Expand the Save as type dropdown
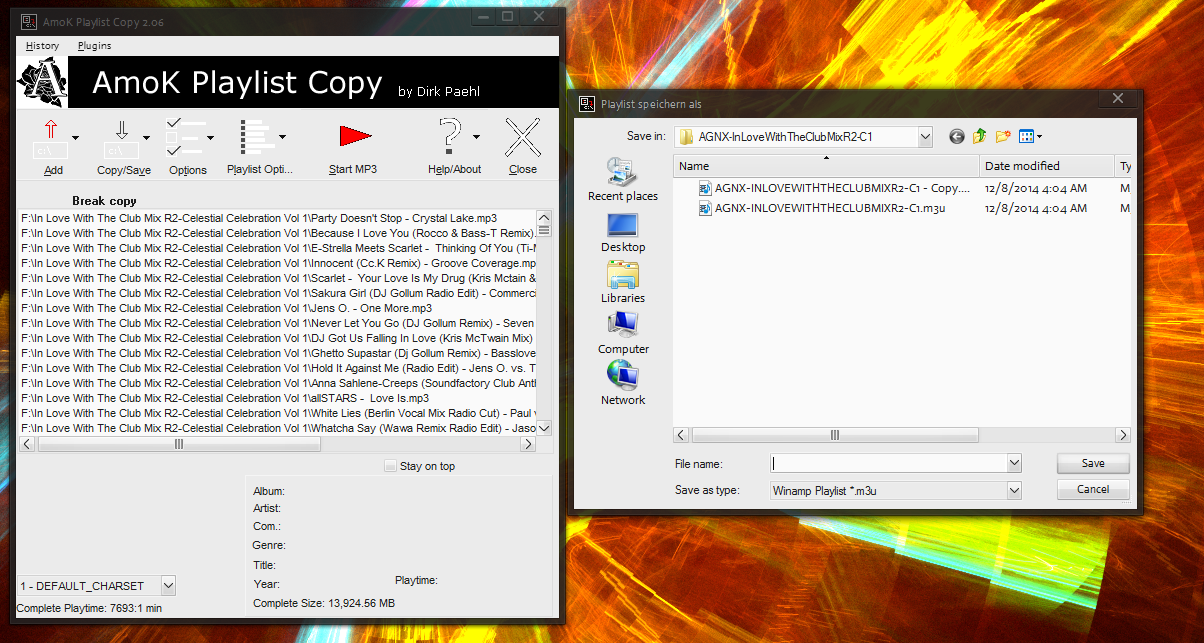 pos(1014,490)
